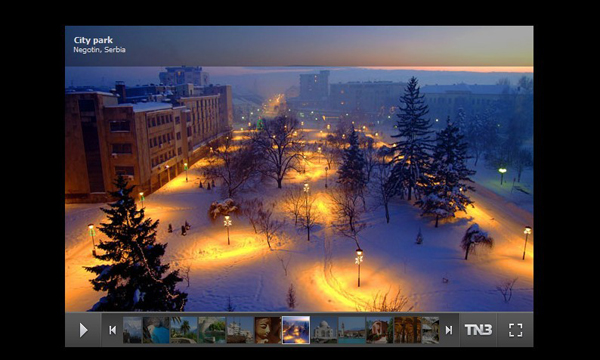Start the slideshow with the play button
Viewport: 600px width, 360px height.
tap(83, 330)
